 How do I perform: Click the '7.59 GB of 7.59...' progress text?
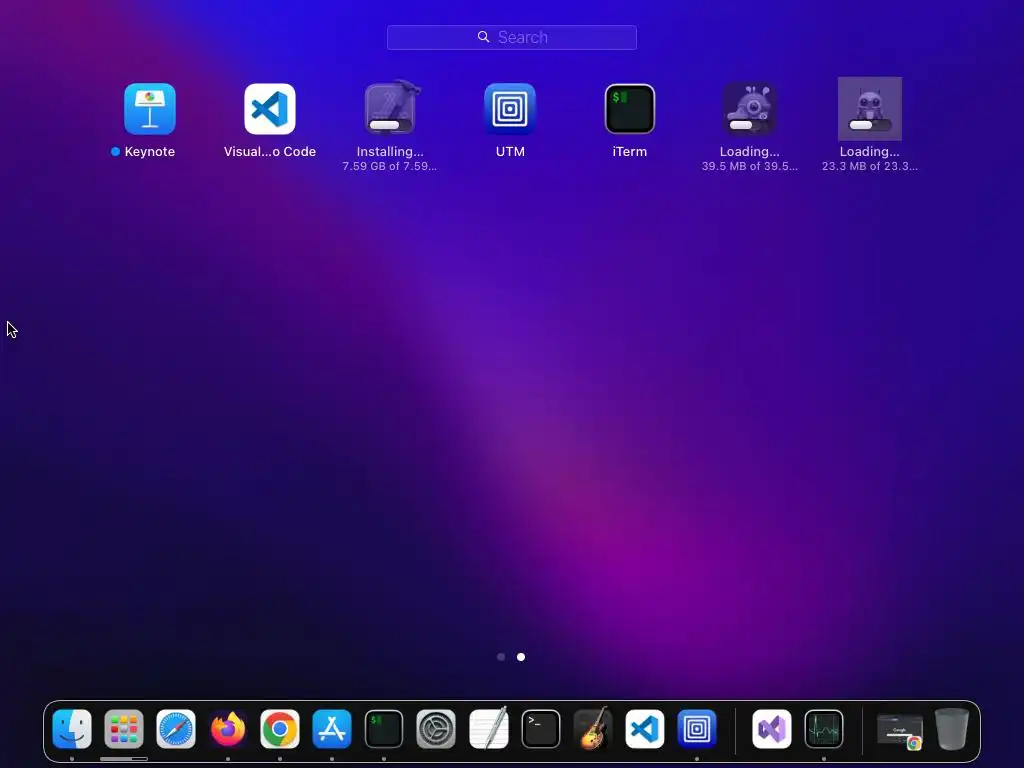pos(390,167)
